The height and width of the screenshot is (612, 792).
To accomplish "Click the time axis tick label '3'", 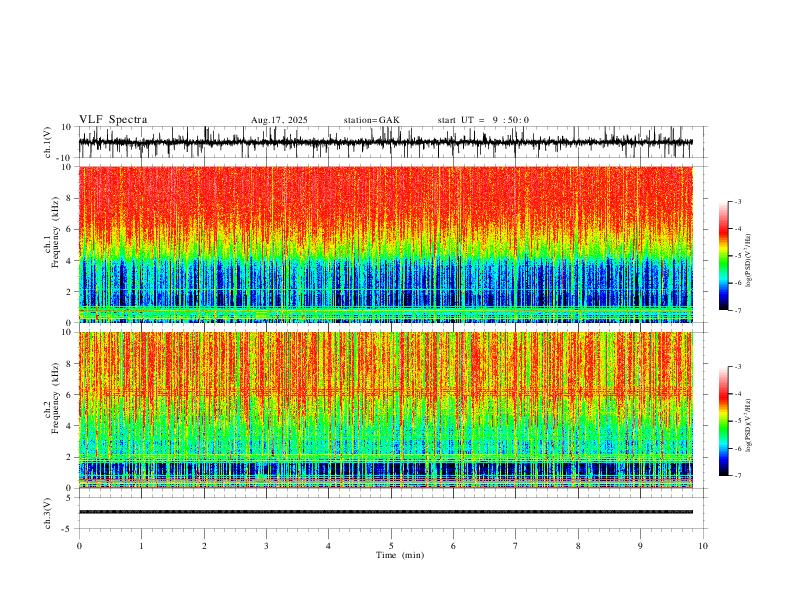I will click(x=266, y=546).
